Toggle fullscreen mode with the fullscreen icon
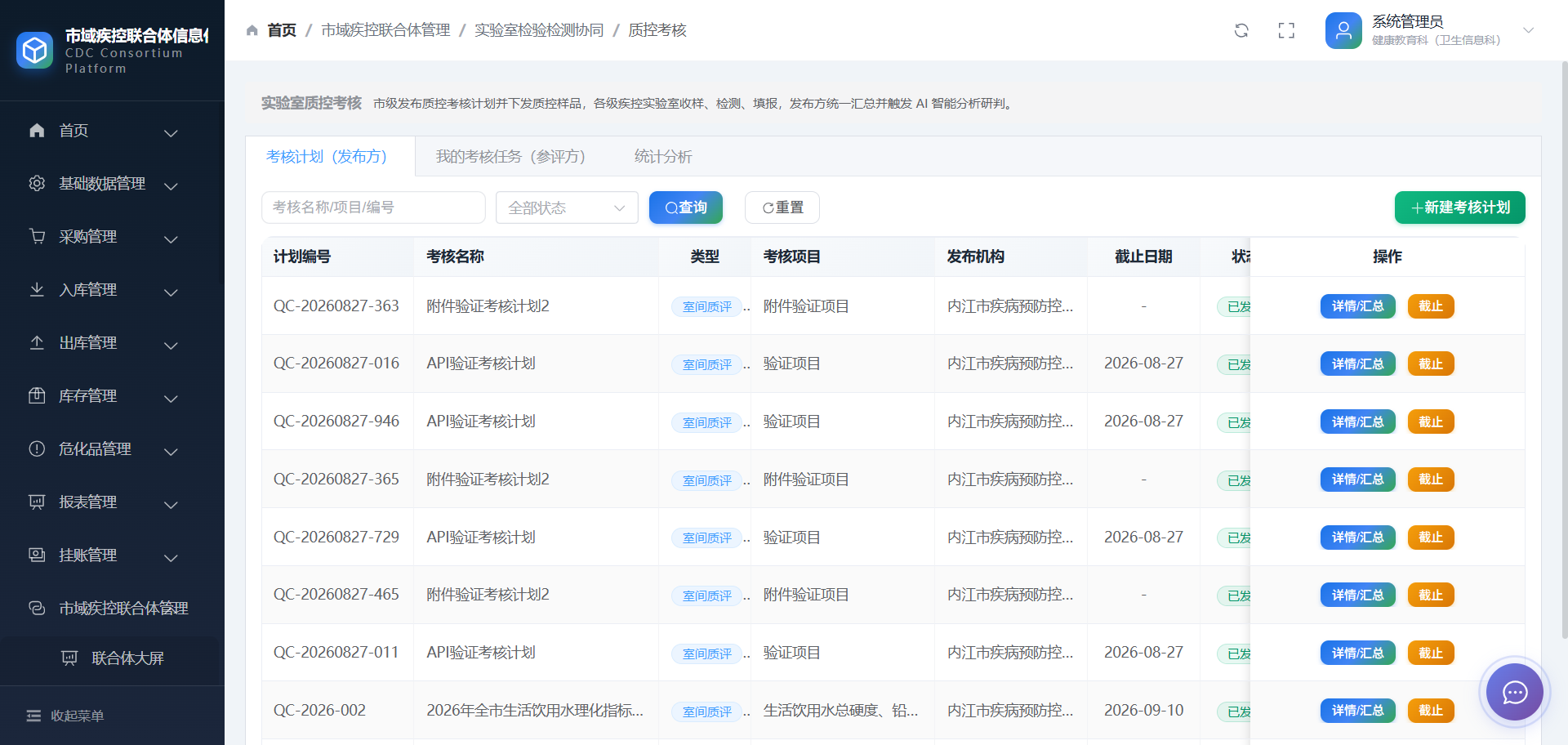Image resolution: width=1568 pixels, height=745 pixels. (1286, 30)
